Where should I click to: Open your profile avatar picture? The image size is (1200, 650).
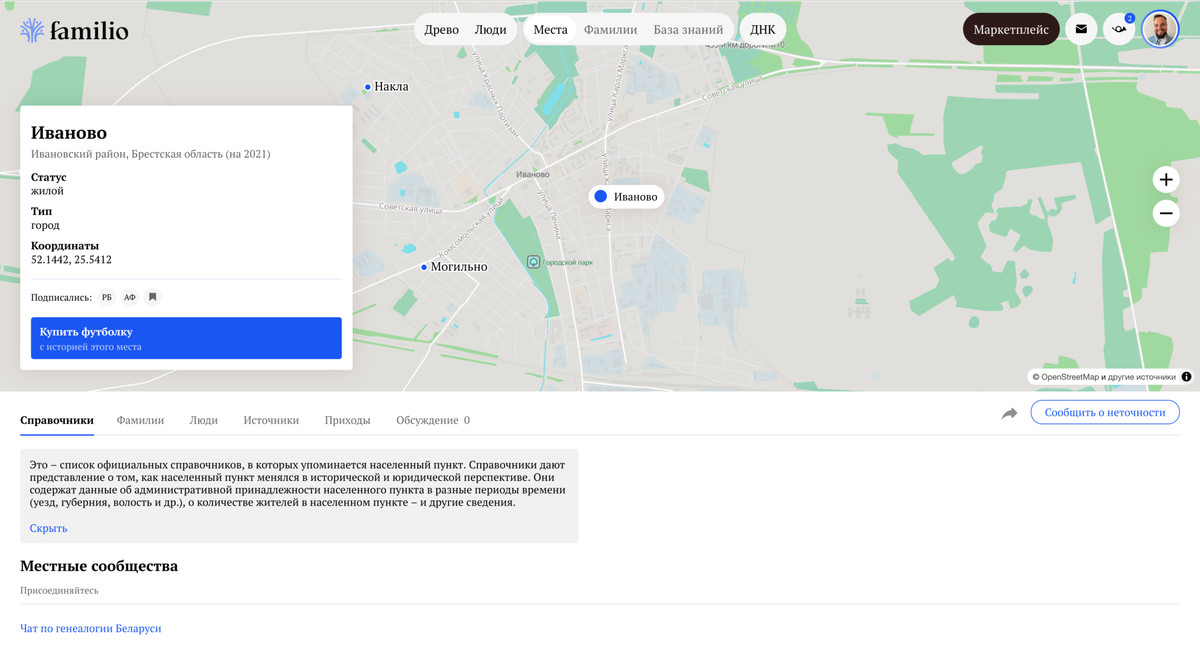(x=1160, y=28)
